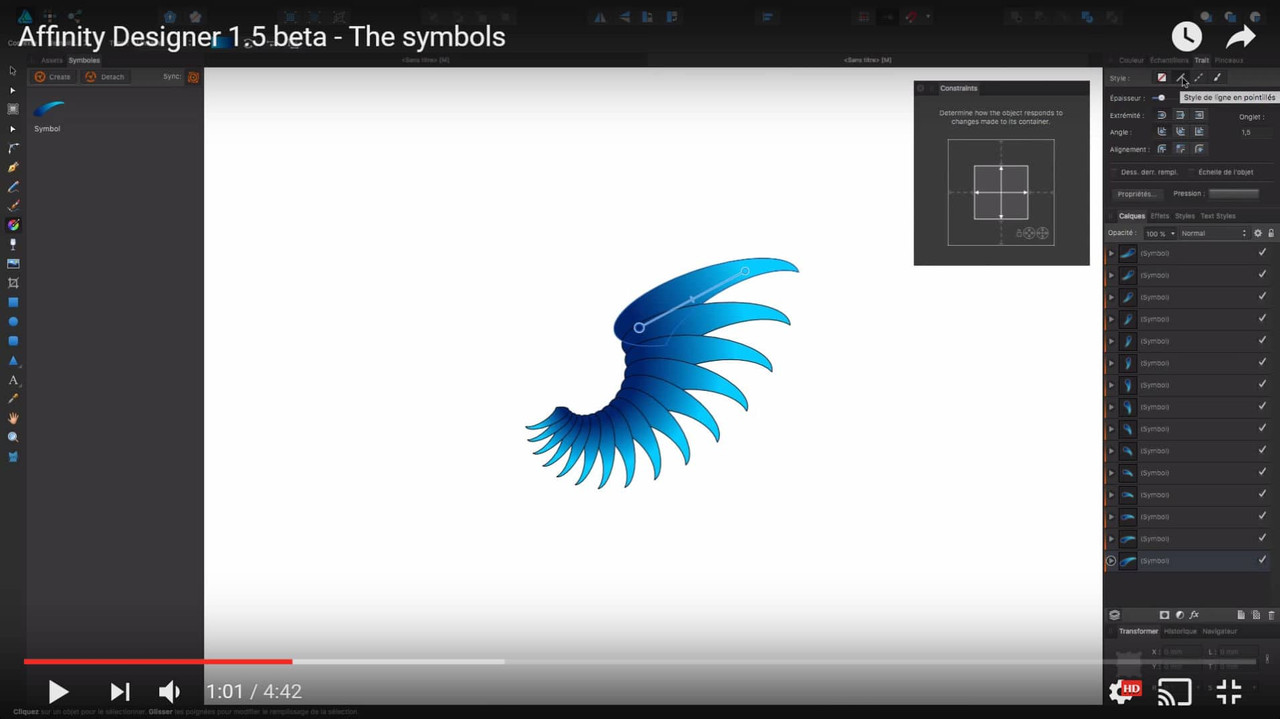Click the YouTube Share arrow
Image resolution: width=1280 pixels, height=719 pixels.
(x=1241, y=37)
